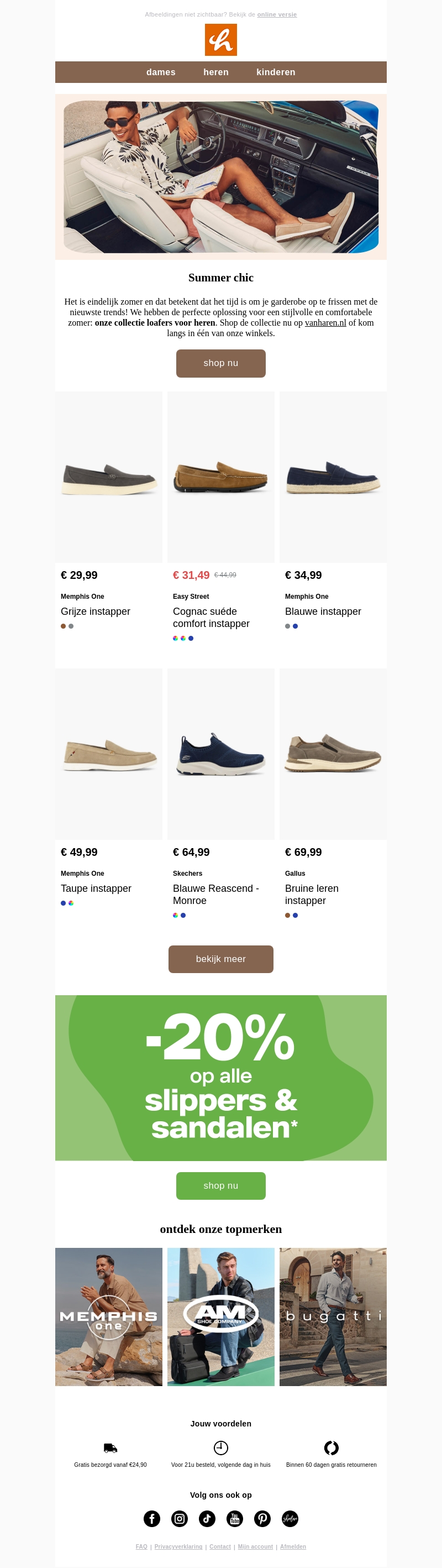442x1568 pixels.
Task: Open the online versie link
Action: pos(277,14)
